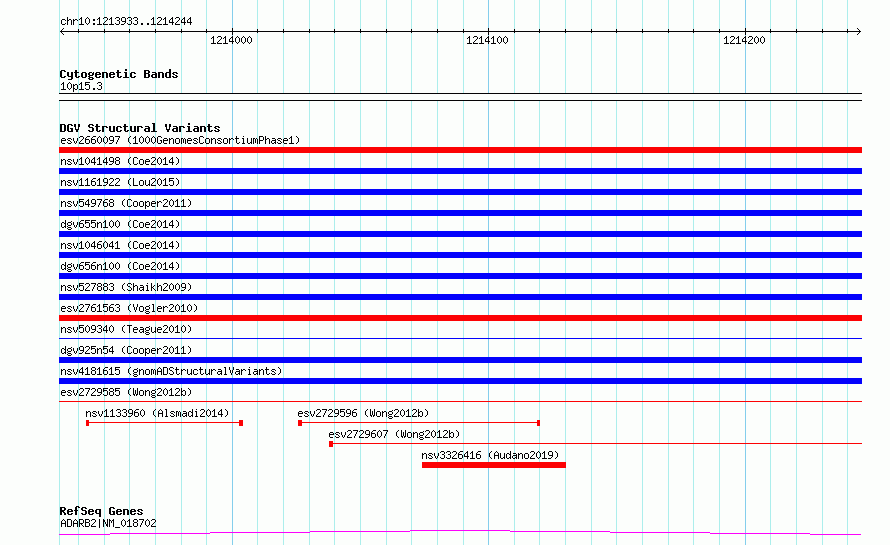This screenshot has width=890, height=545.
Task: Open nsv1046041 (Coe2014) variant label
Action: pos(120,245)
